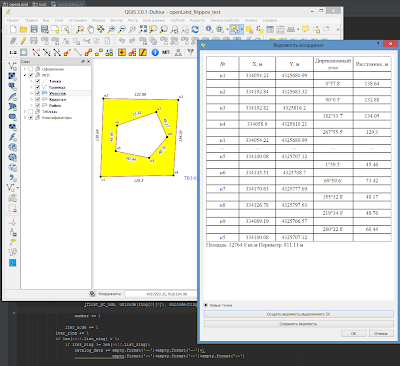Expand the Участок layer legend
Image resolution: width=400 pixels, height=366 pixels.
click(32, 93)
